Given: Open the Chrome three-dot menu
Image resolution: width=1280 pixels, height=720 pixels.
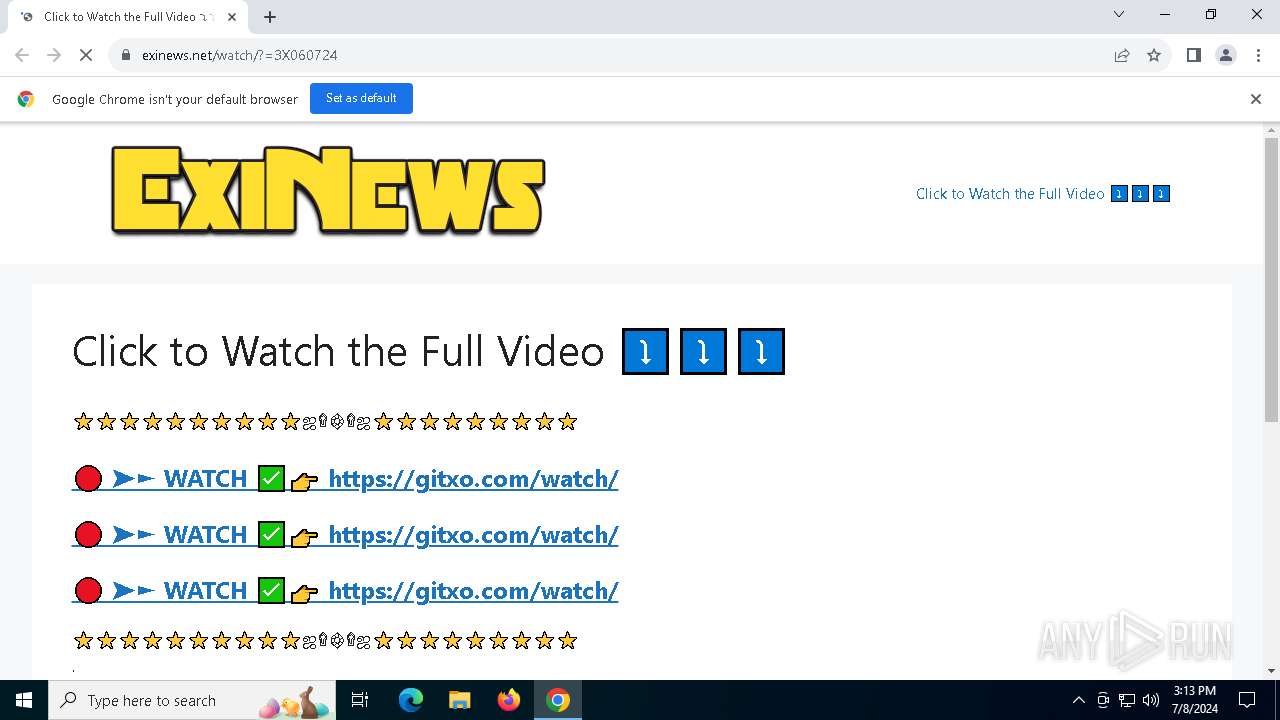Looking at the screenshot, I should click(x=1258, y=55).
